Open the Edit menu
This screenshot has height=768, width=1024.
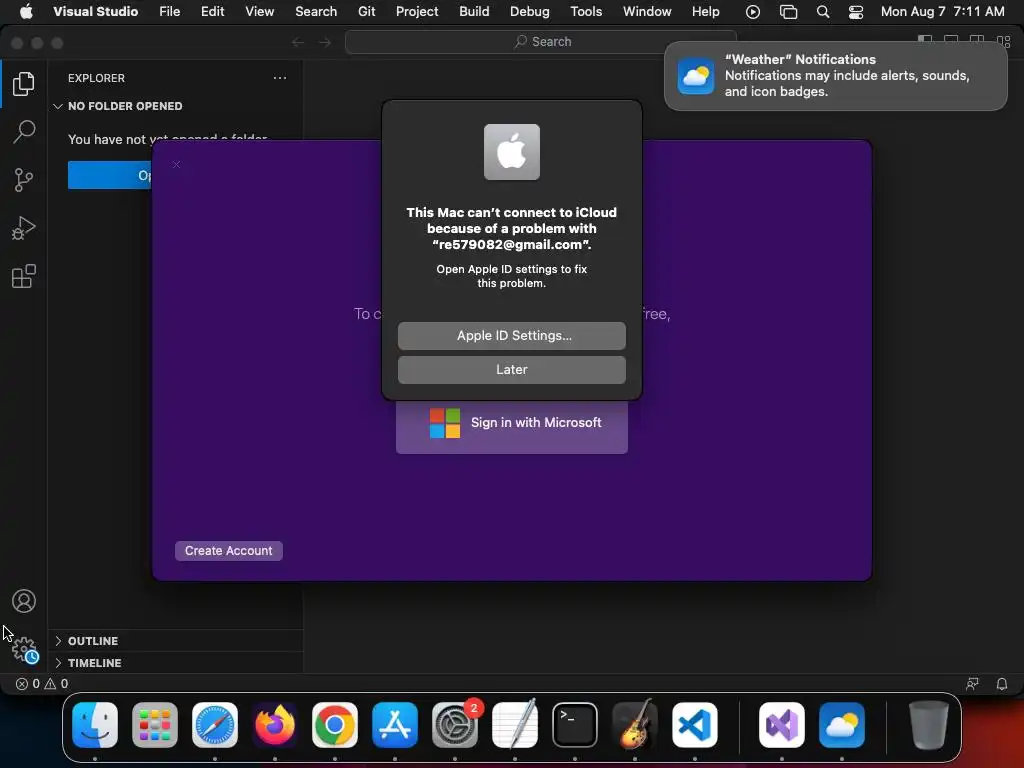[x=212, y=11]
